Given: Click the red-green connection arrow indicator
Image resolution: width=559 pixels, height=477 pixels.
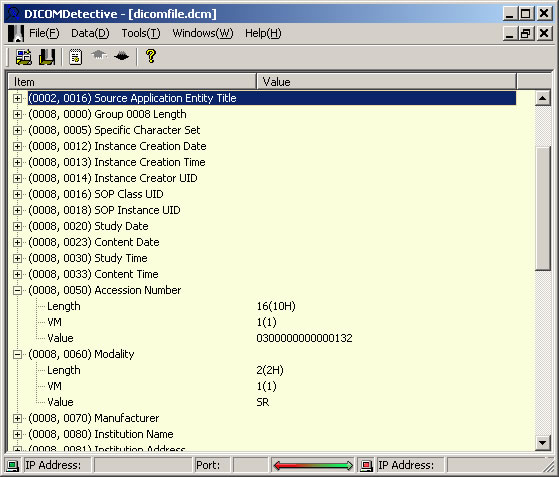Looking at the screenshot, I should pos(313,465).
